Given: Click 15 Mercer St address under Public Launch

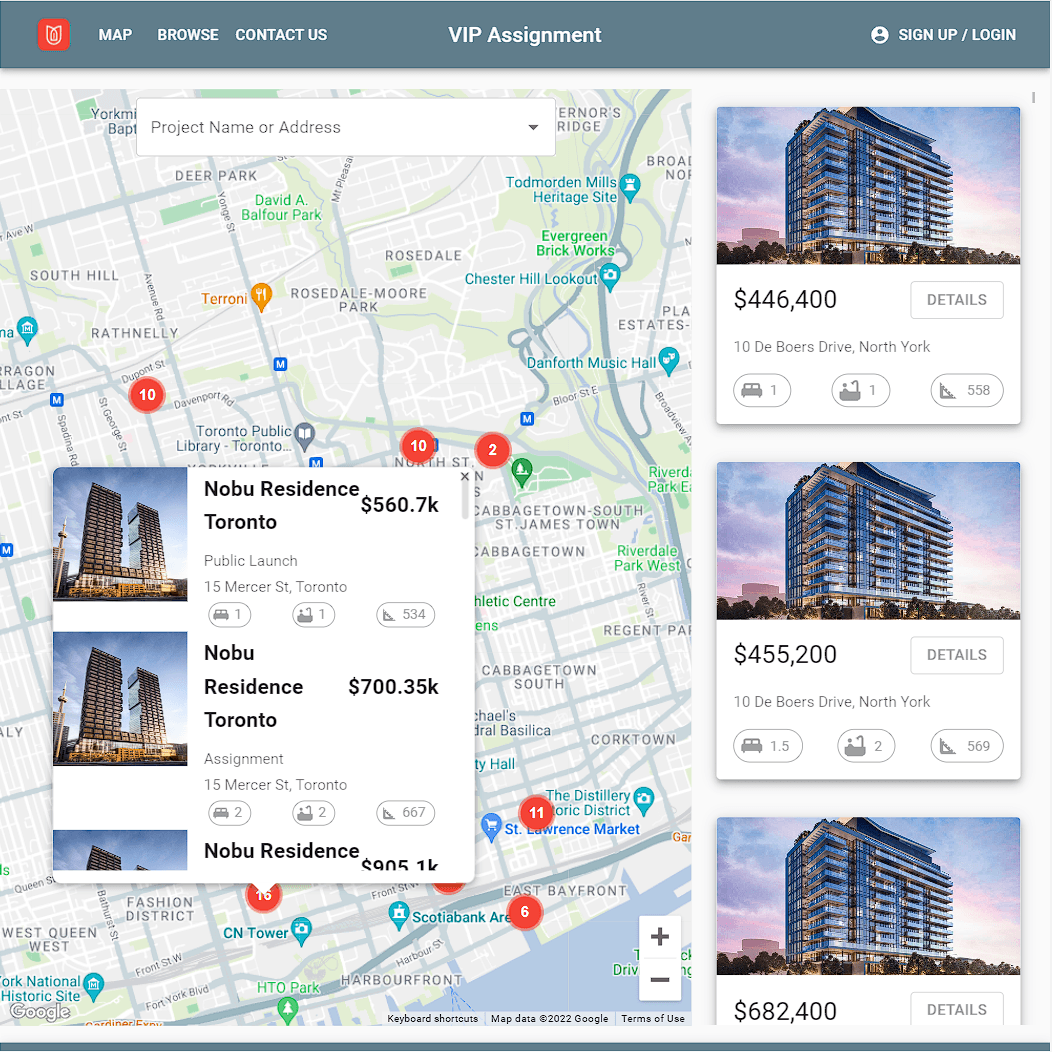Looking at the screenshot, I should (x=275, y=587).
